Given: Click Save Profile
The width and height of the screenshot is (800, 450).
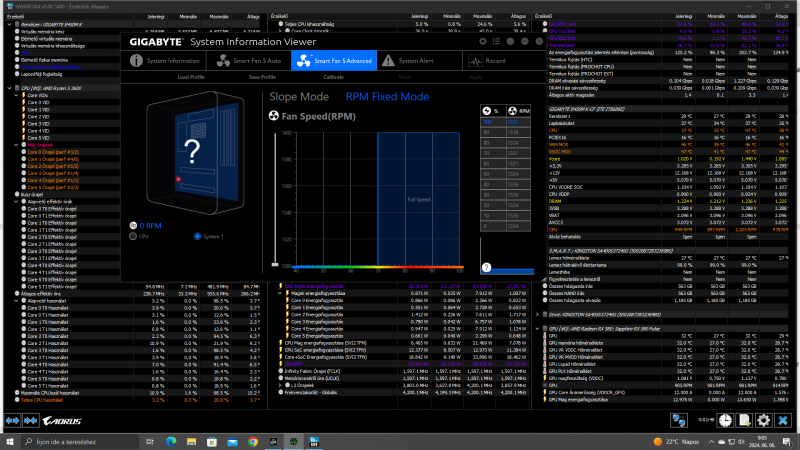Looking at the screenshot, I should click(262, 77).
